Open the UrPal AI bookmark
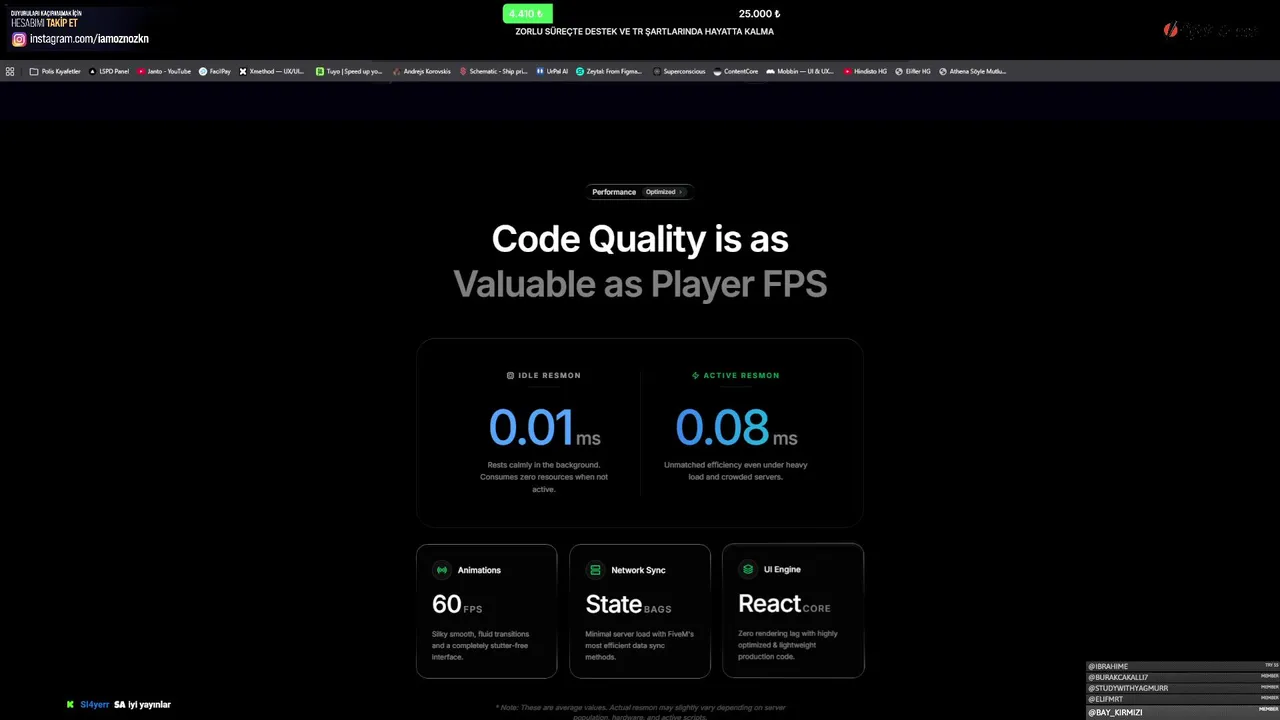 (551, 72)
